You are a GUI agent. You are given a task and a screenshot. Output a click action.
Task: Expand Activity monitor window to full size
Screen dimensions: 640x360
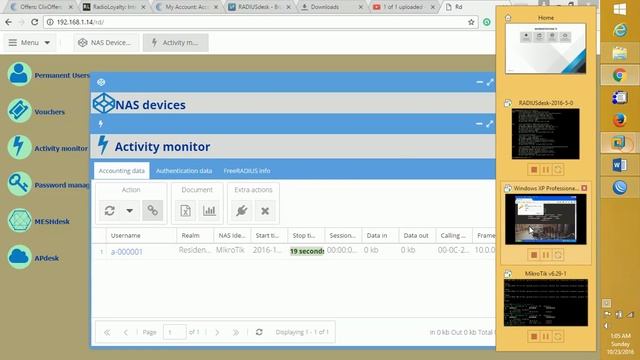(x=489, y=124)
